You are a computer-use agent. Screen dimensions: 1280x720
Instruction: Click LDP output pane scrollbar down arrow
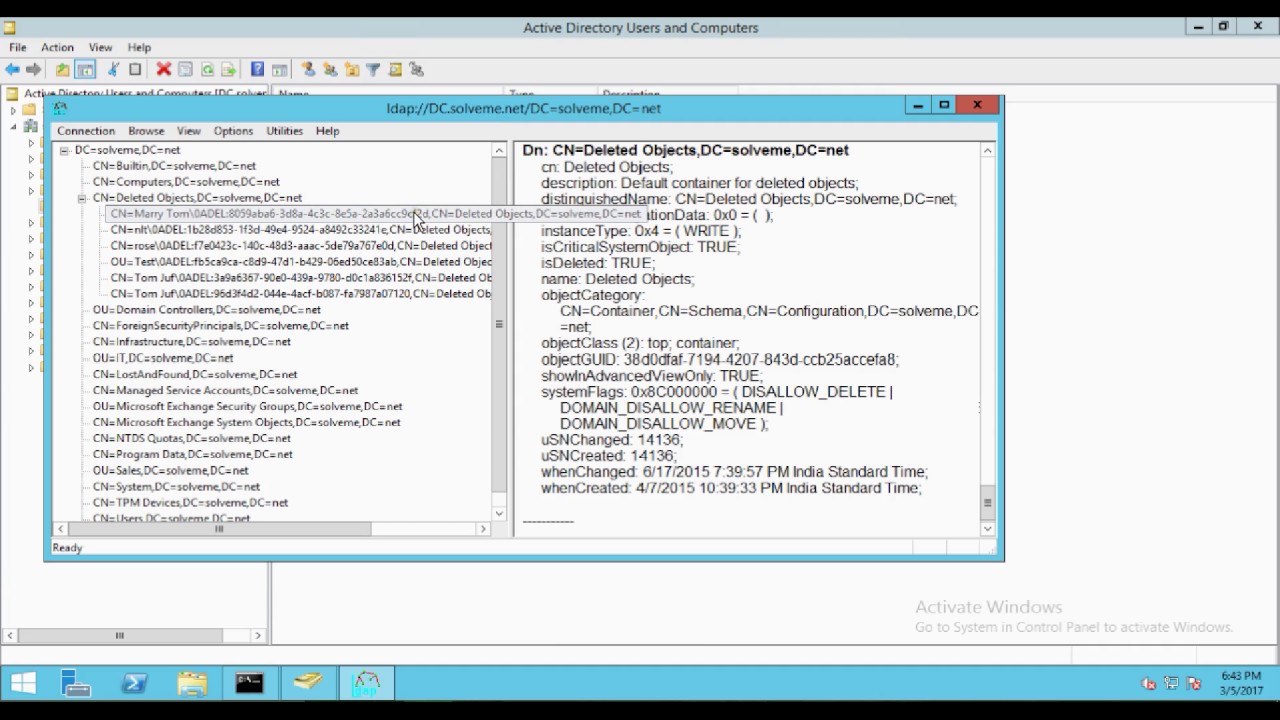pyautogui.click(x=987, y=528)
